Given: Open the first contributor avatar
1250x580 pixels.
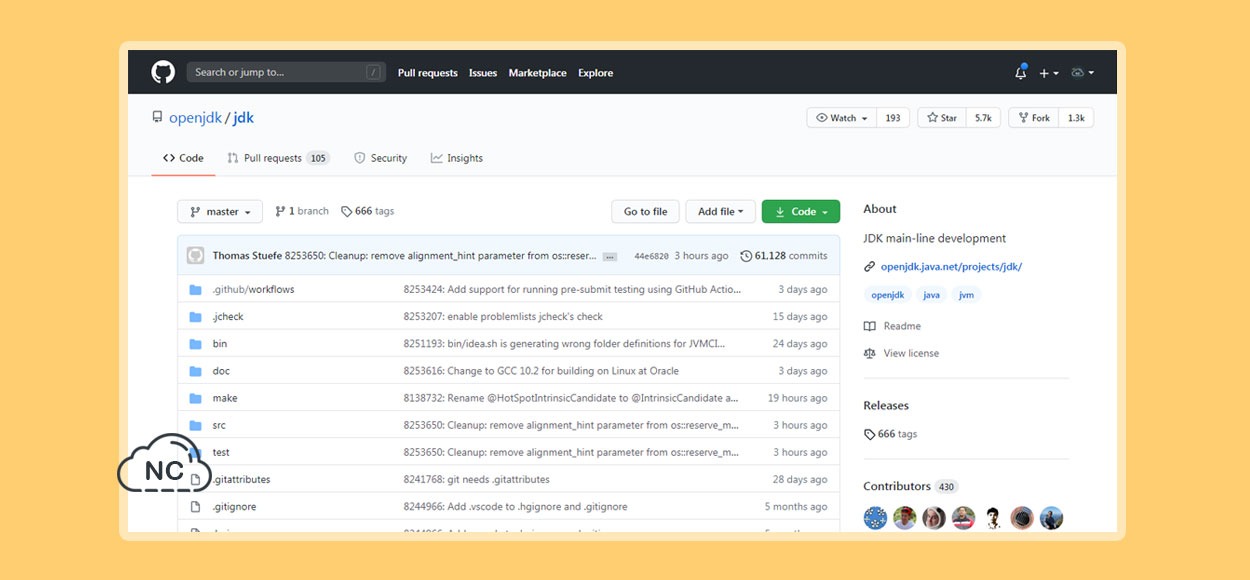Looking at the screenshot, I should 875,518.
